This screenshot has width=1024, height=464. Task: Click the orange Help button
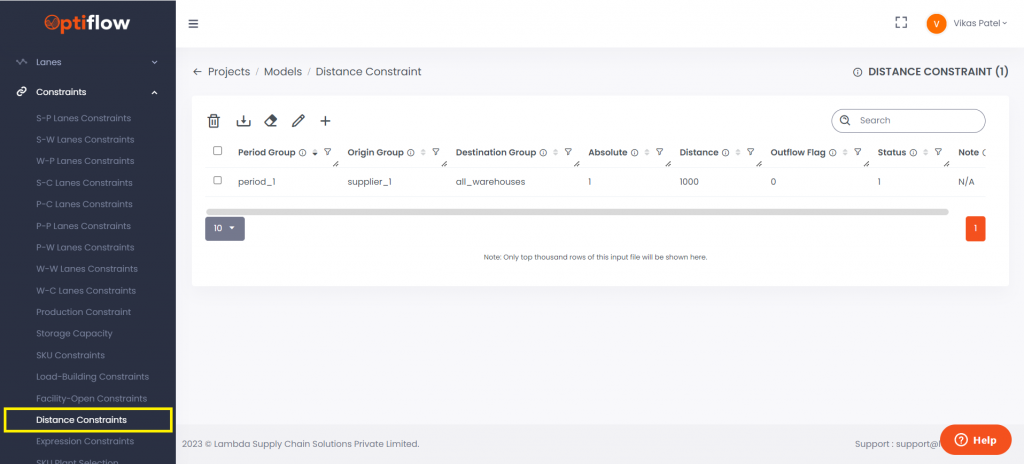click(x=975, y=440)
